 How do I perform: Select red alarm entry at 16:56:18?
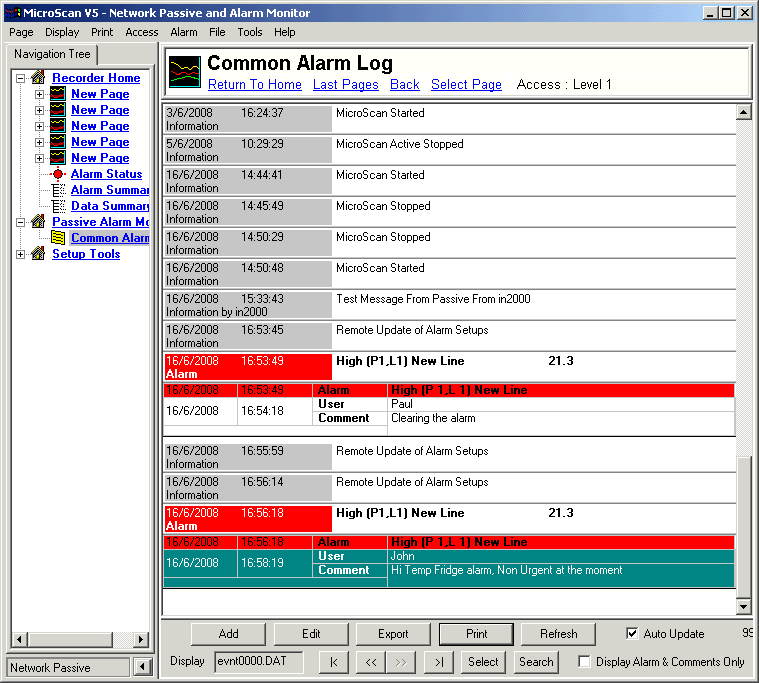pos(450,519)
